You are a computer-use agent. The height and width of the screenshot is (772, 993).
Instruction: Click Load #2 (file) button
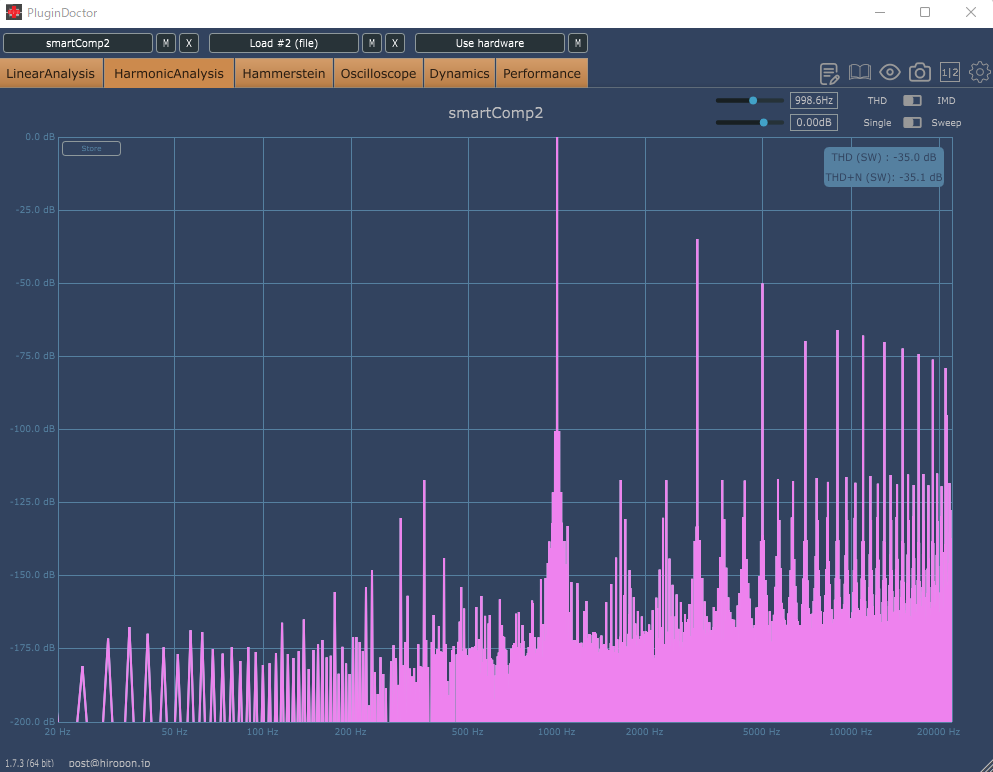(x=284, y=43)
